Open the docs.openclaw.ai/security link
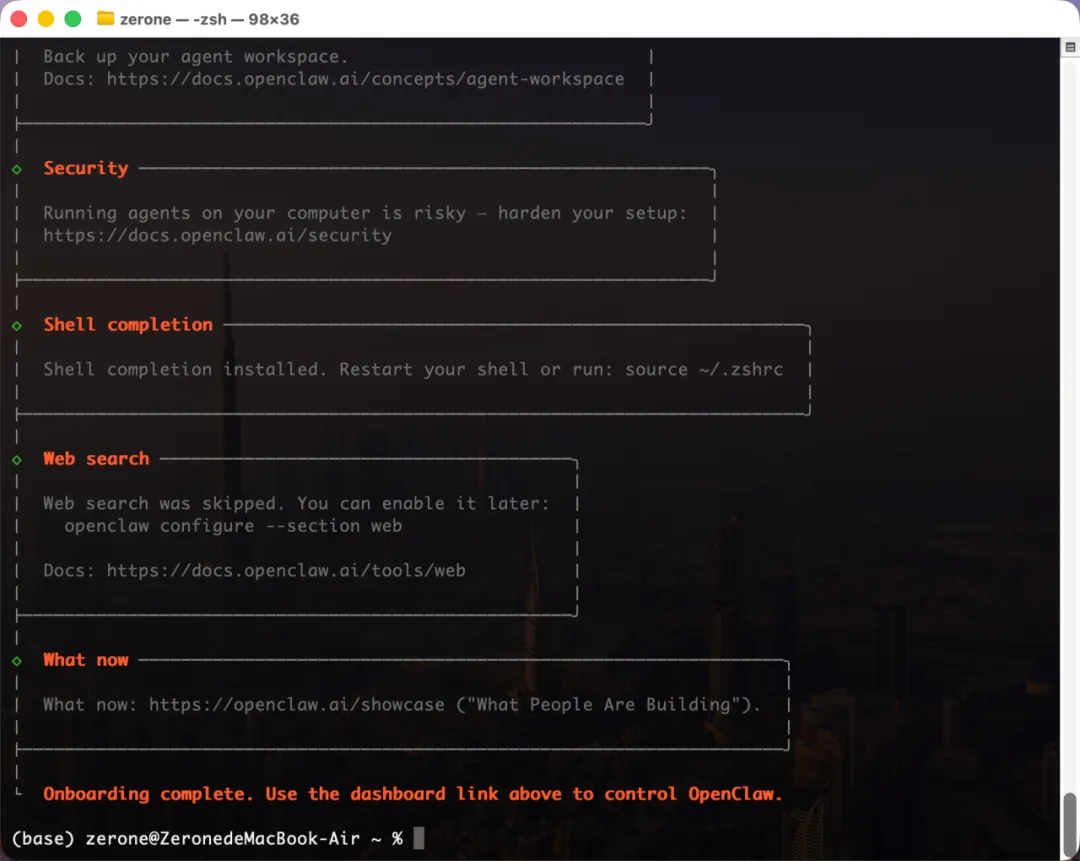 218,236
